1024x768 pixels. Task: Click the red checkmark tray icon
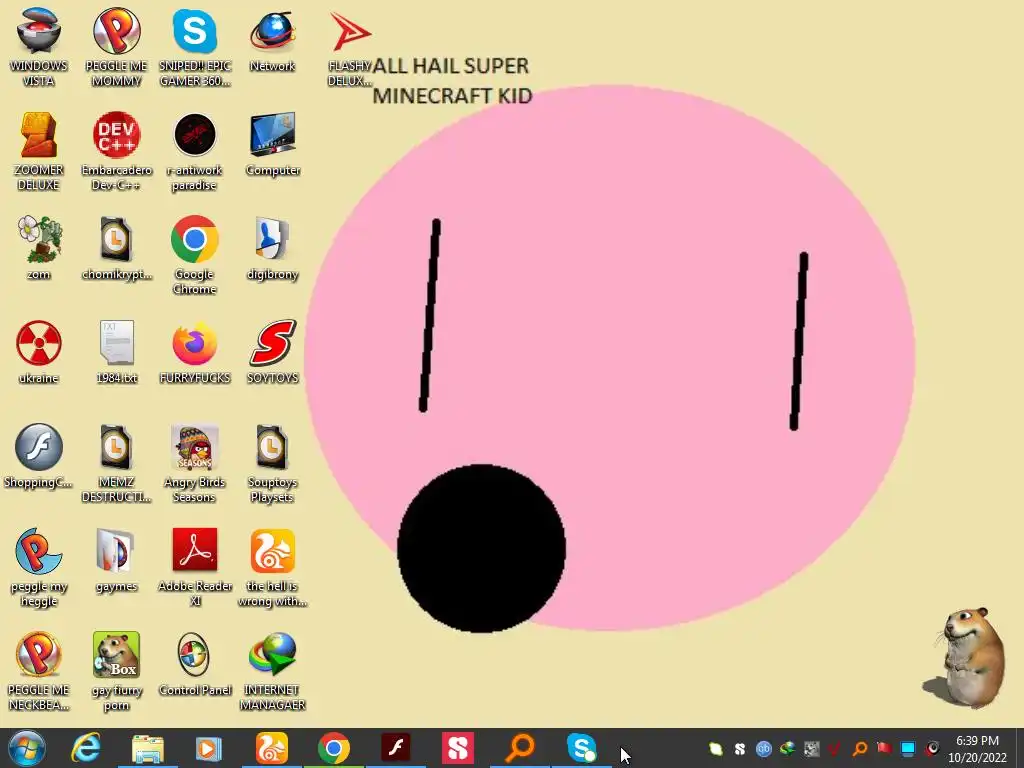pyautogui.click(x=835, y=749)
